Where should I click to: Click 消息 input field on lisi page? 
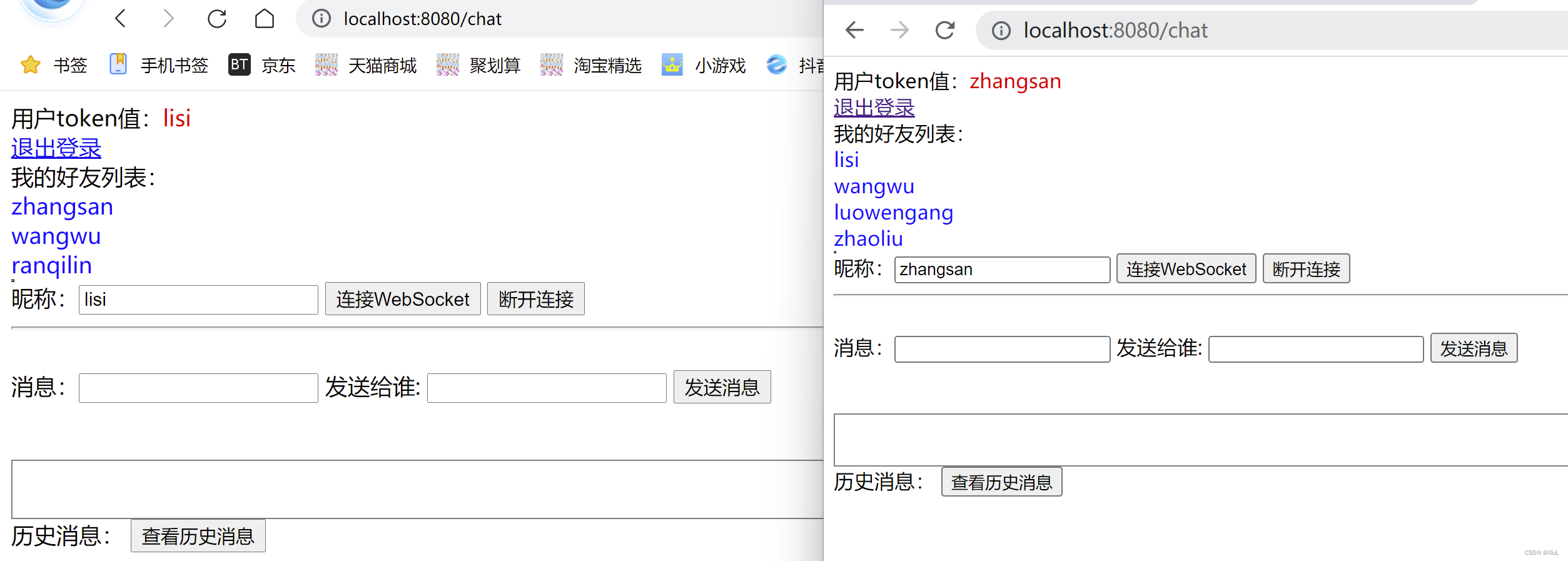198,388
